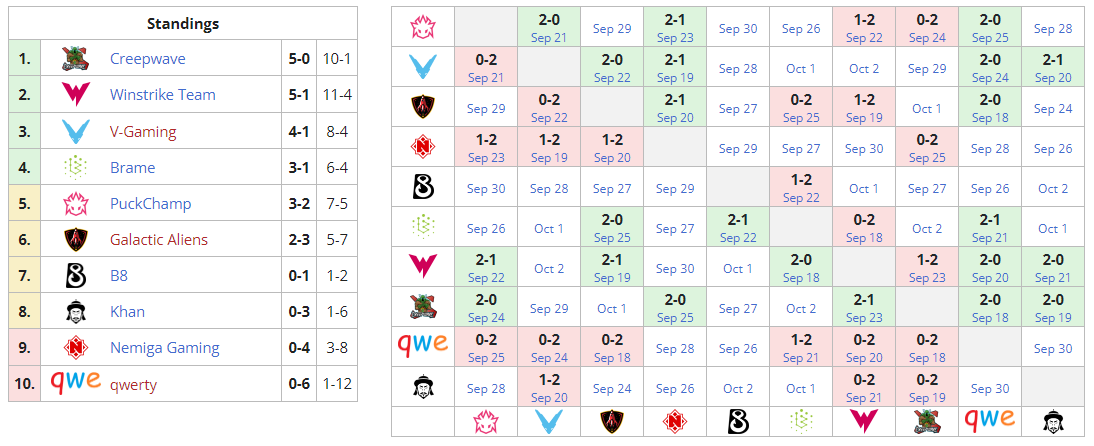Click the Winstrike logo in the Standings table
Image resolution: width=1094 pixels, height=446 pixels.
76,95
